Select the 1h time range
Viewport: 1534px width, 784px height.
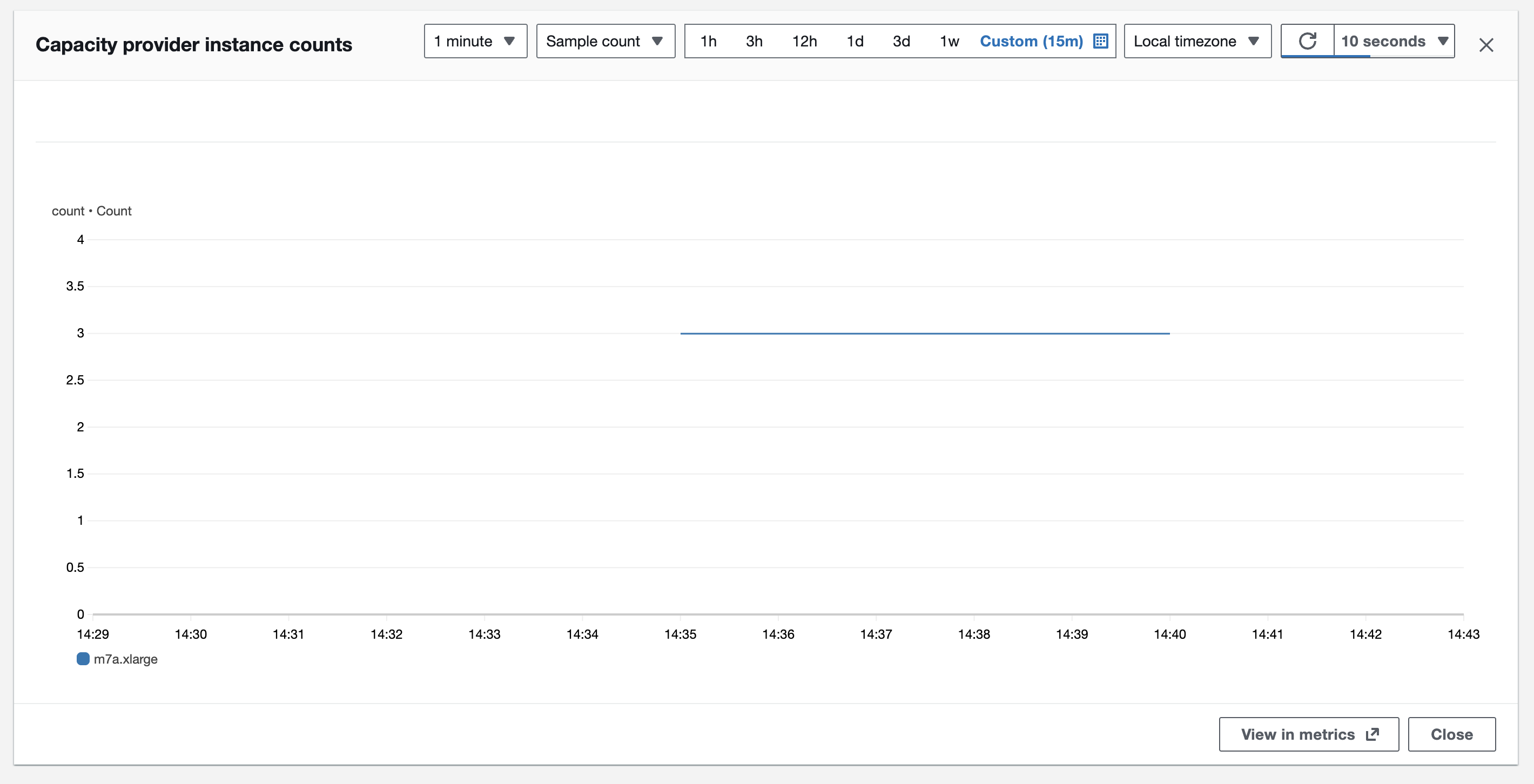[708, 41]
